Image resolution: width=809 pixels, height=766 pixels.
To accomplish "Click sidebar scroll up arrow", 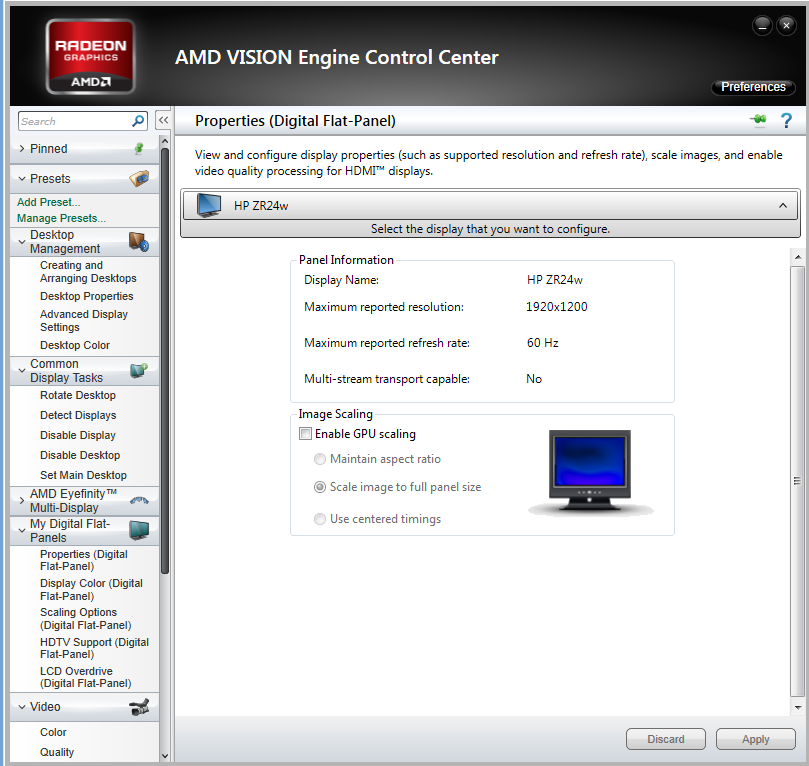I will (x=165, y=141).
